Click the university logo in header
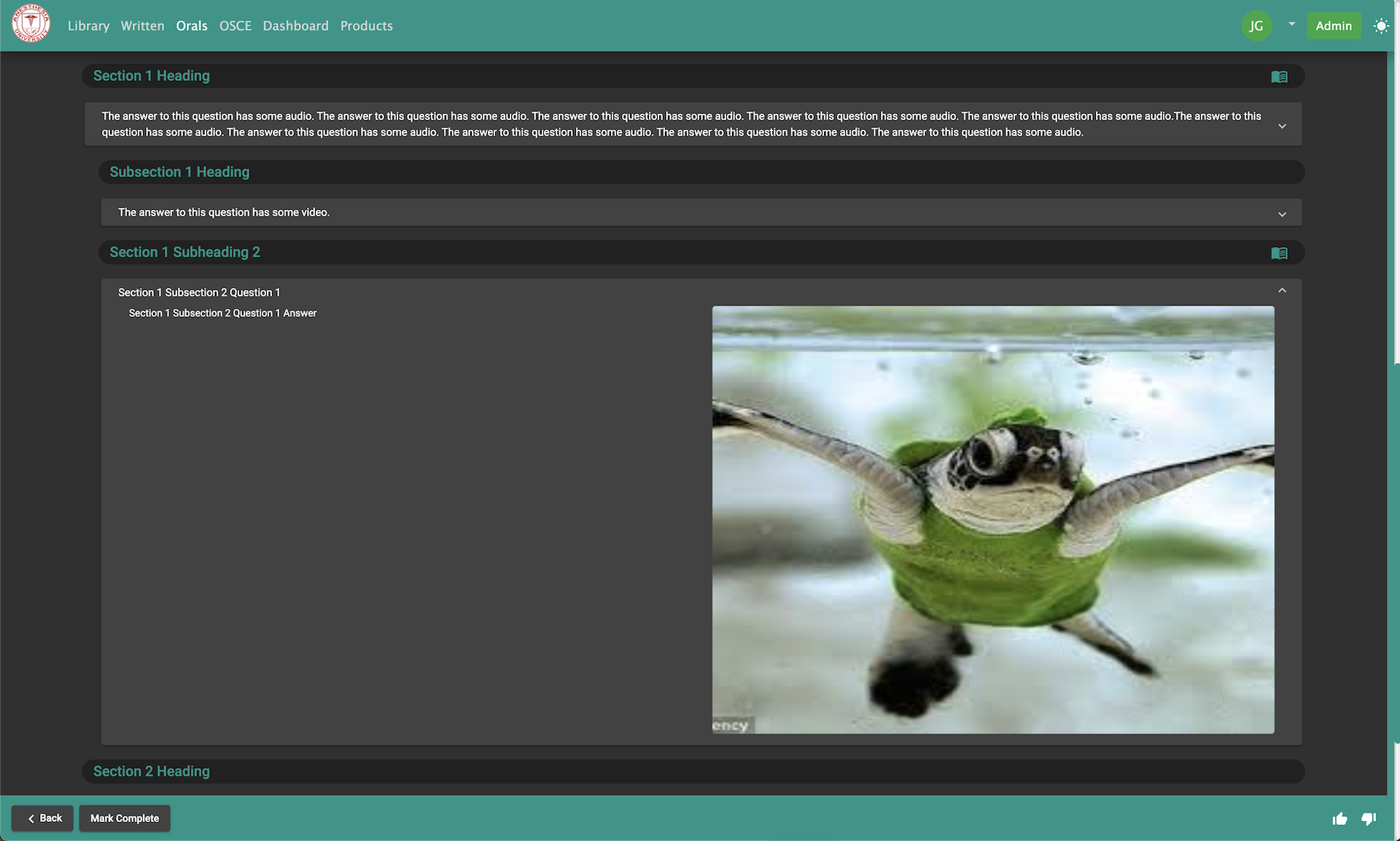1400x841 pixels. pyautogui.click(x=31, y=24)
